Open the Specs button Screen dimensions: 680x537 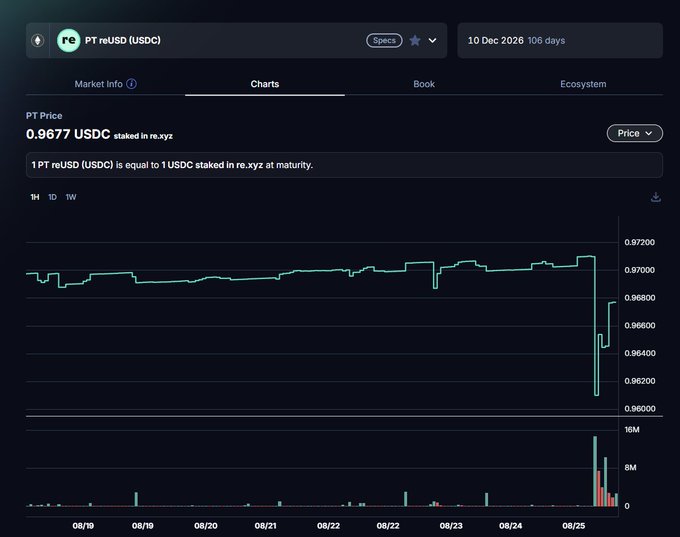coord(384,40)
